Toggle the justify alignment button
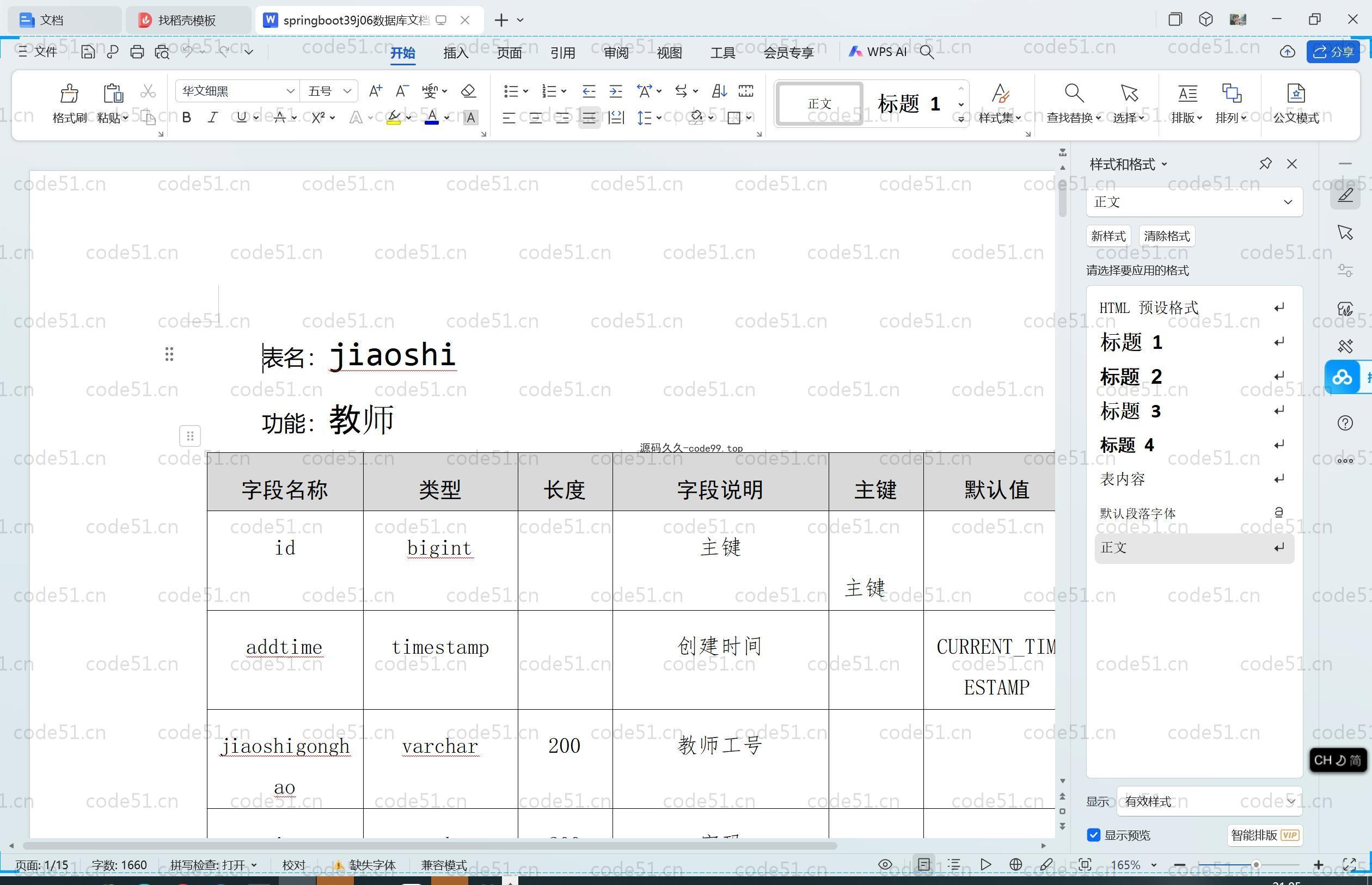The height and width of the screenshot is (885, 1372). pyautogui.click(x=589, y=118)
